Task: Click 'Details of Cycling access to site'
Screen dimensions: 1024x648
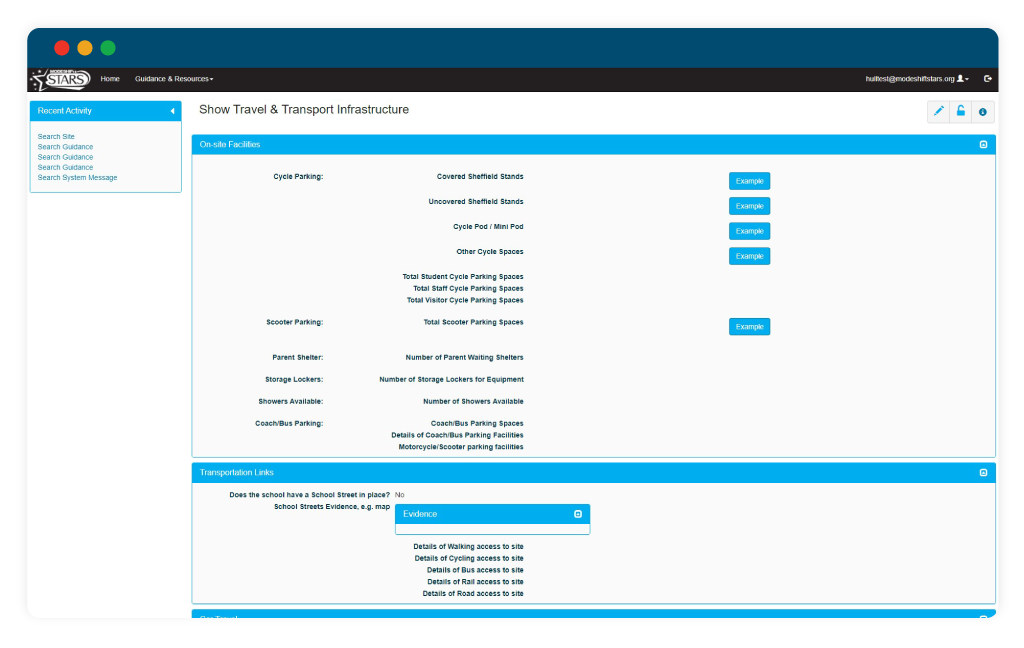Action: 469,559
